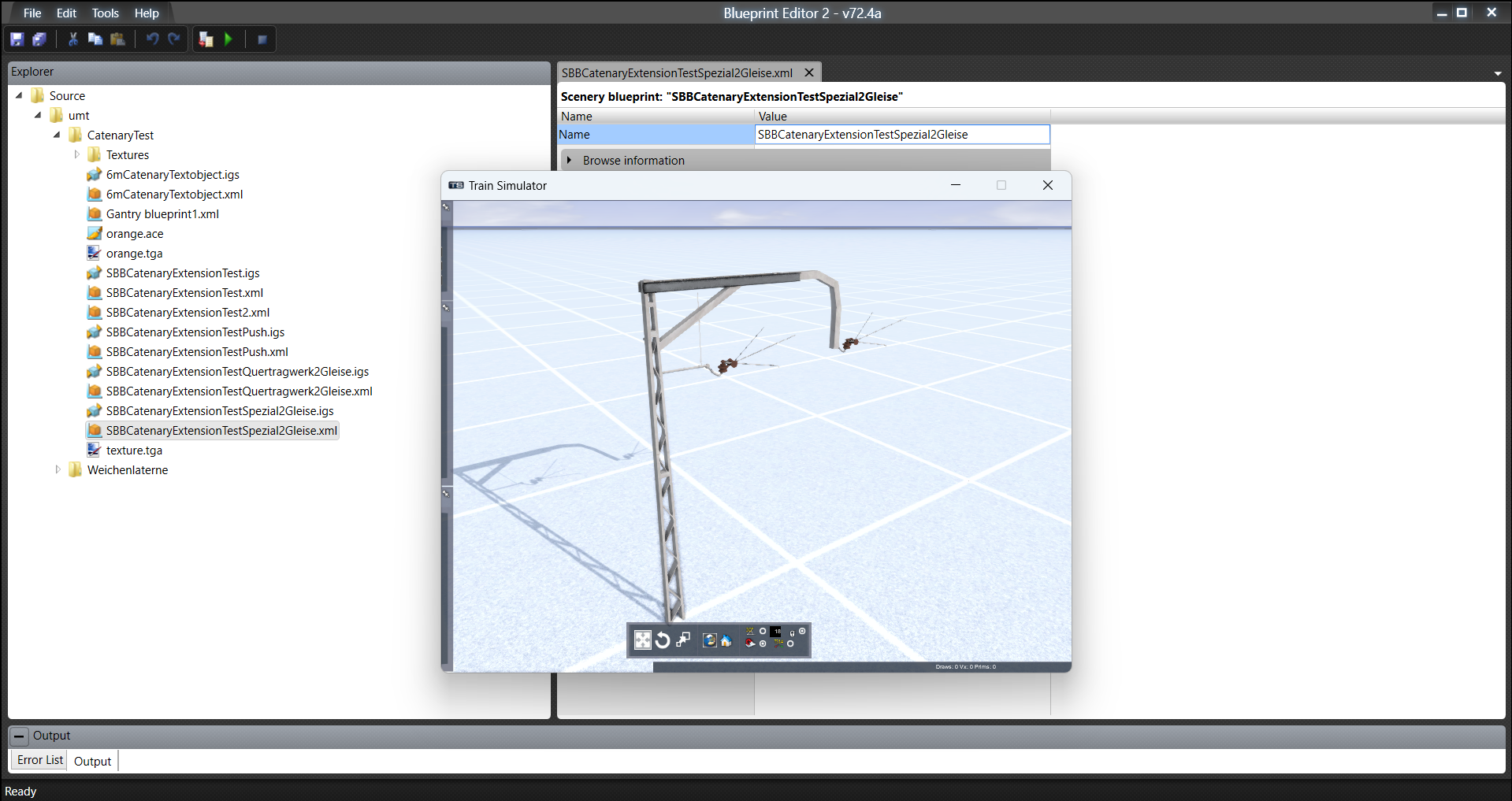Open the Tools menu
The width and height of the screenshot is (1512, 801).
[105, 13]
